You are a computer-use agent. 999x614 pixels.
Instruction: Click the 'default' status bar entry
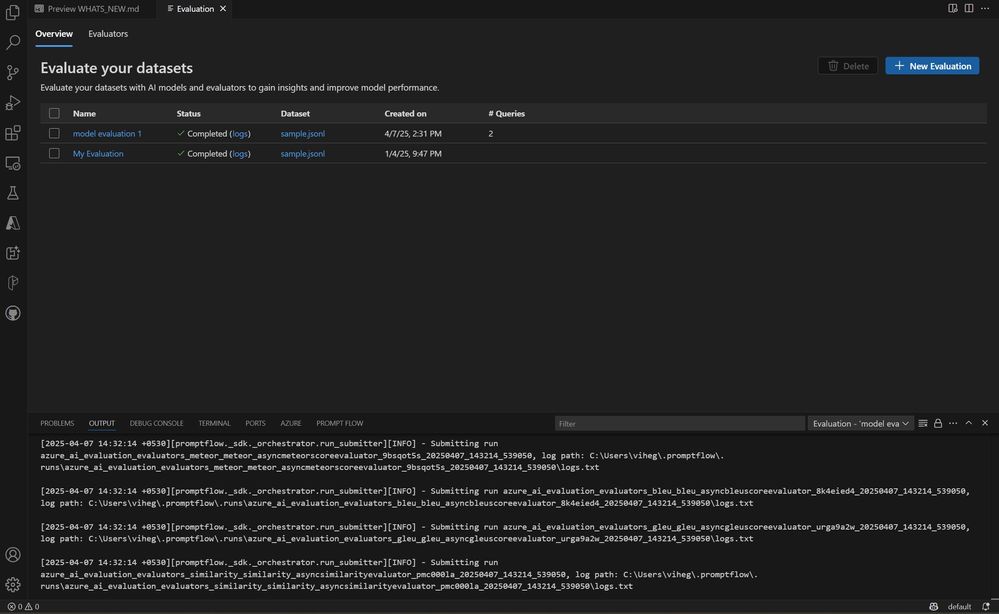point(959,606)
